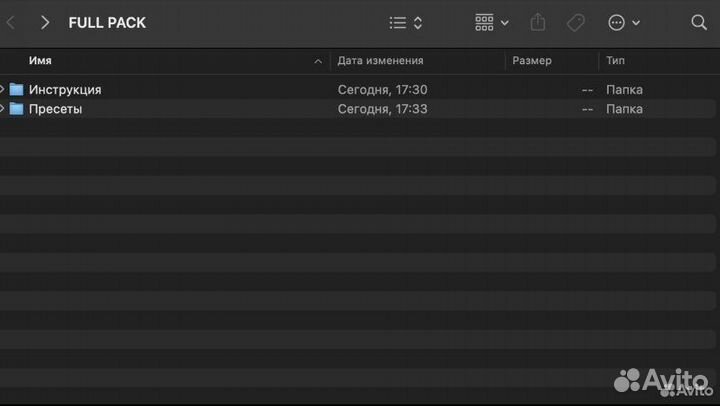Open the view switcher up-down arrows
720x406 pixels.
click(418, 22)
